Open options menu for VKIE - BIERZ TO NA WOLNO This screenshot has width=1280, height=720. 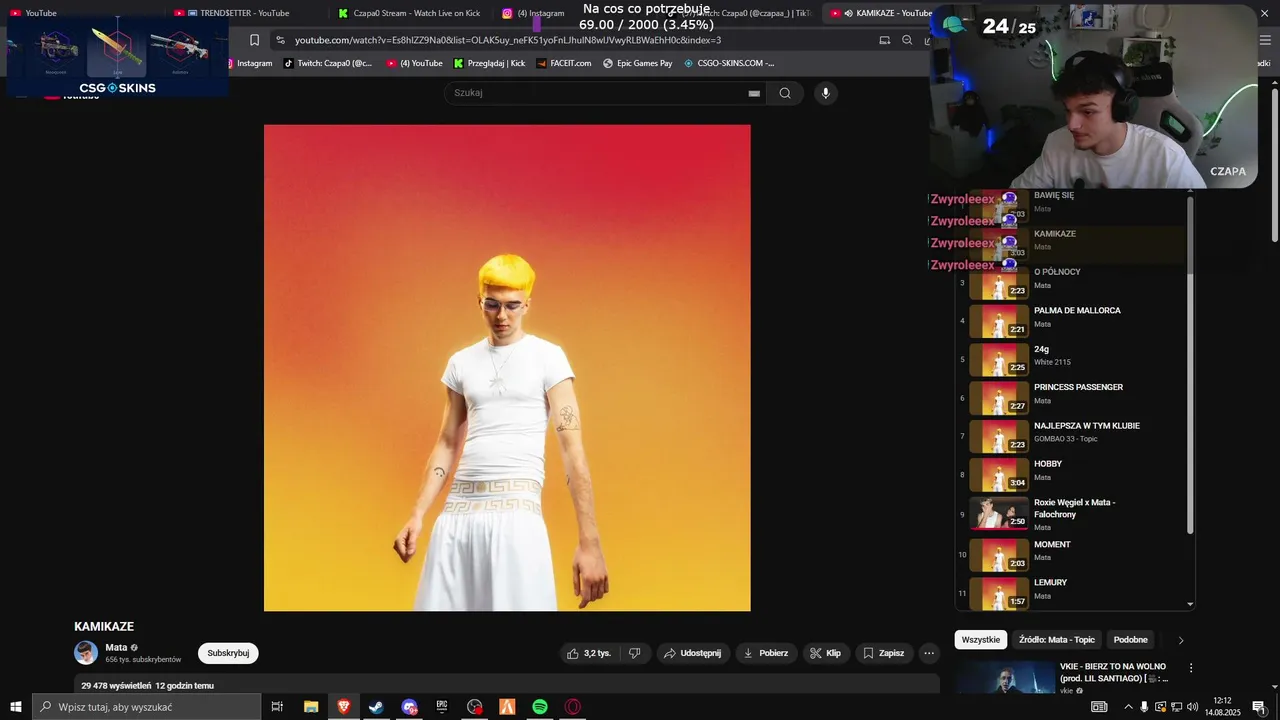click(x=1190, y=667)
